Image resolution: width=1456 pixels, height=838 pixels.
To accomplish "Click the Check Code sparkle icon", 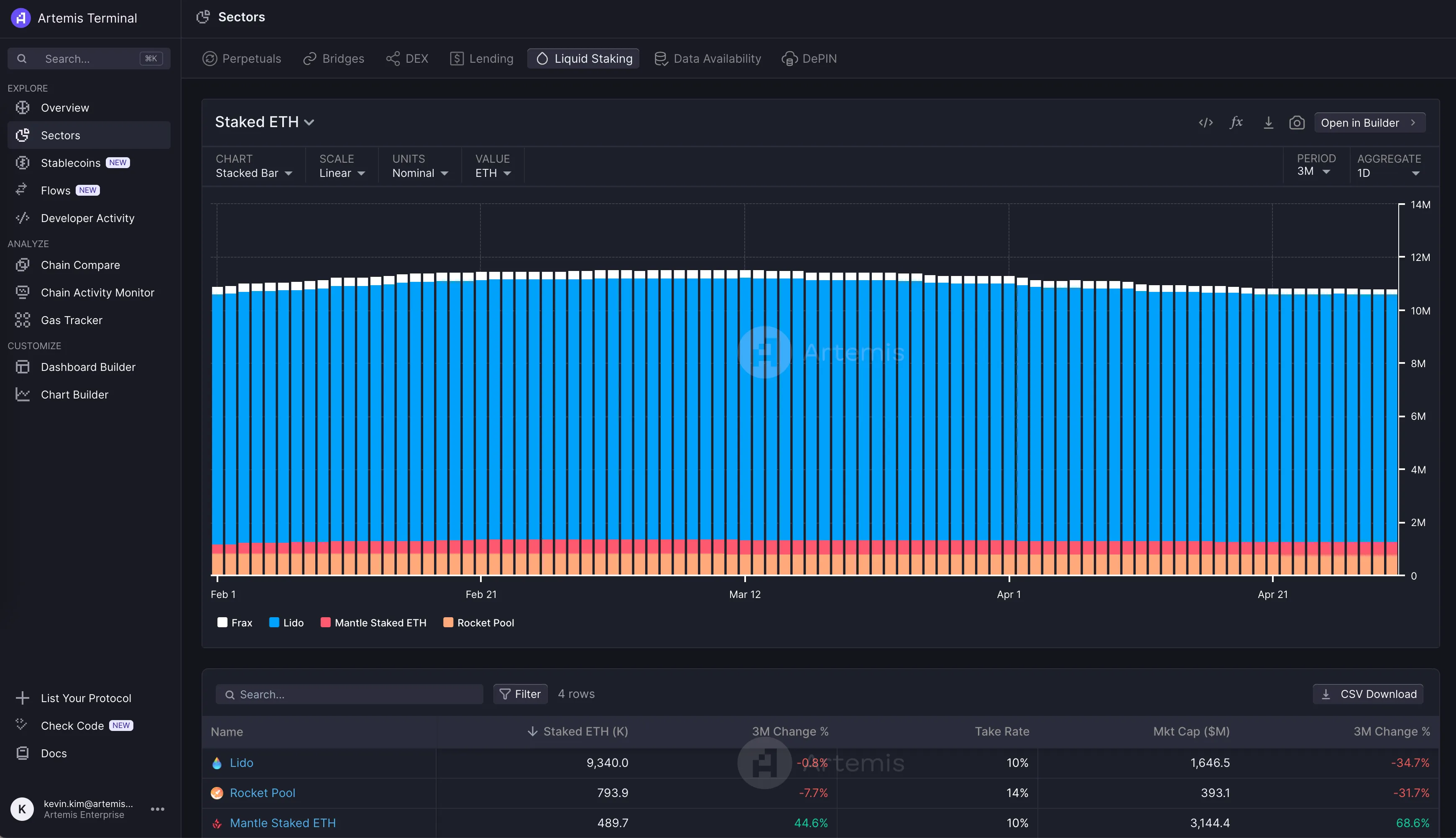I will pyautogui.click(x=22, y=725).
